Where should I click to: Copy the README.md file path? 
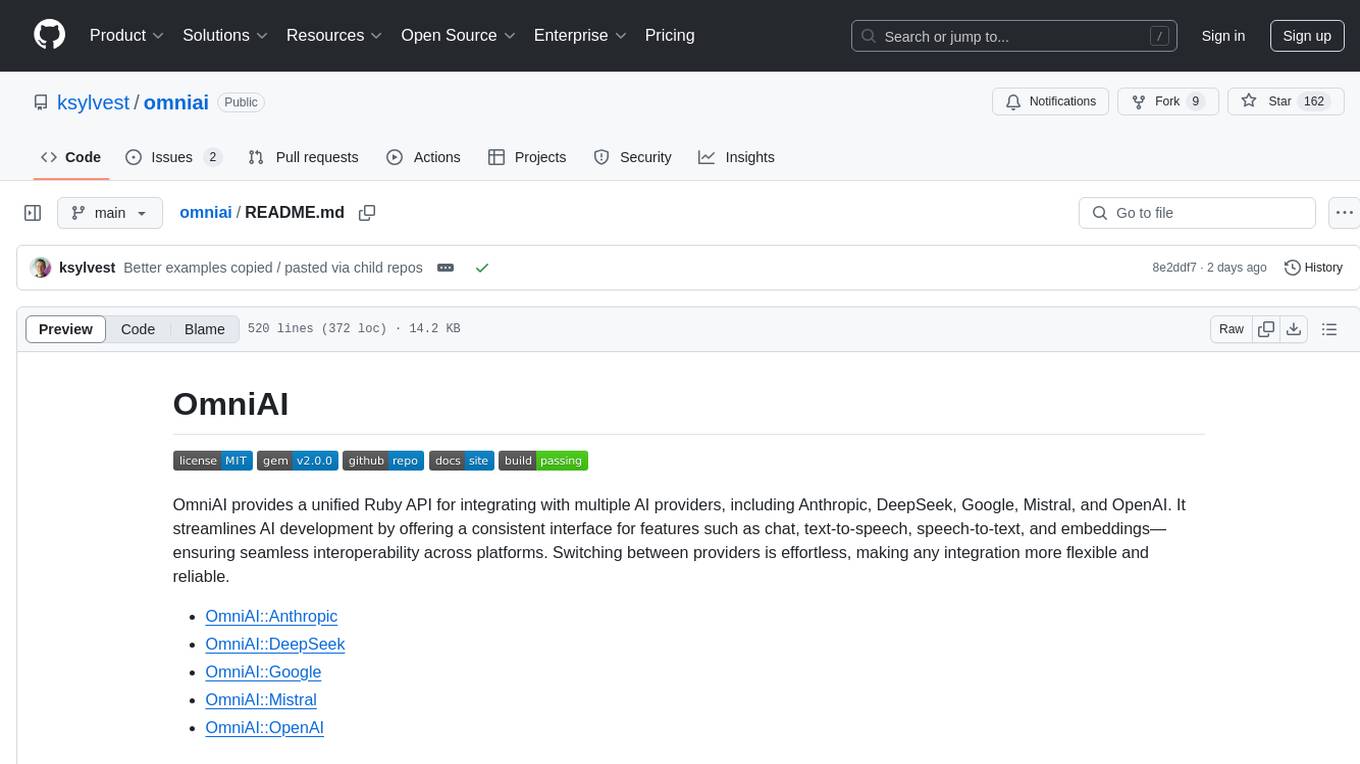[x=367, y=213]
